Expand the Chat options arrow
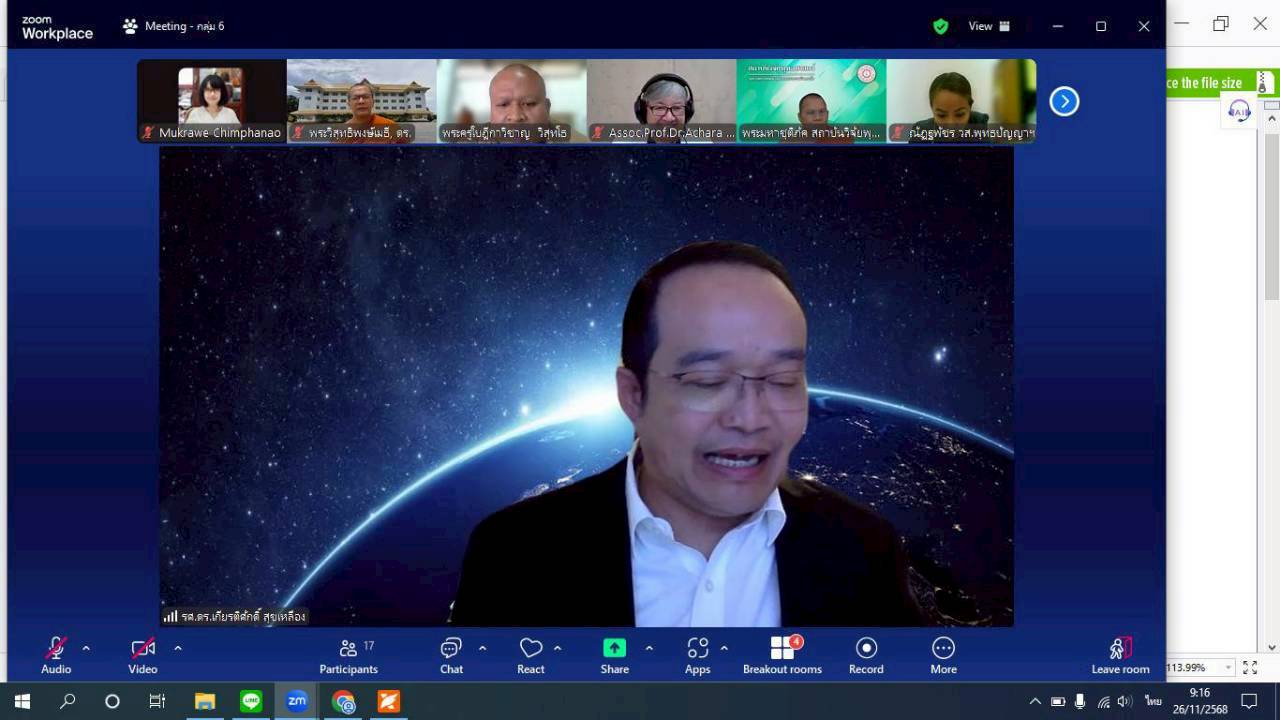Image resolution: width=1280 pixels, height=720 pixels. 482,648
